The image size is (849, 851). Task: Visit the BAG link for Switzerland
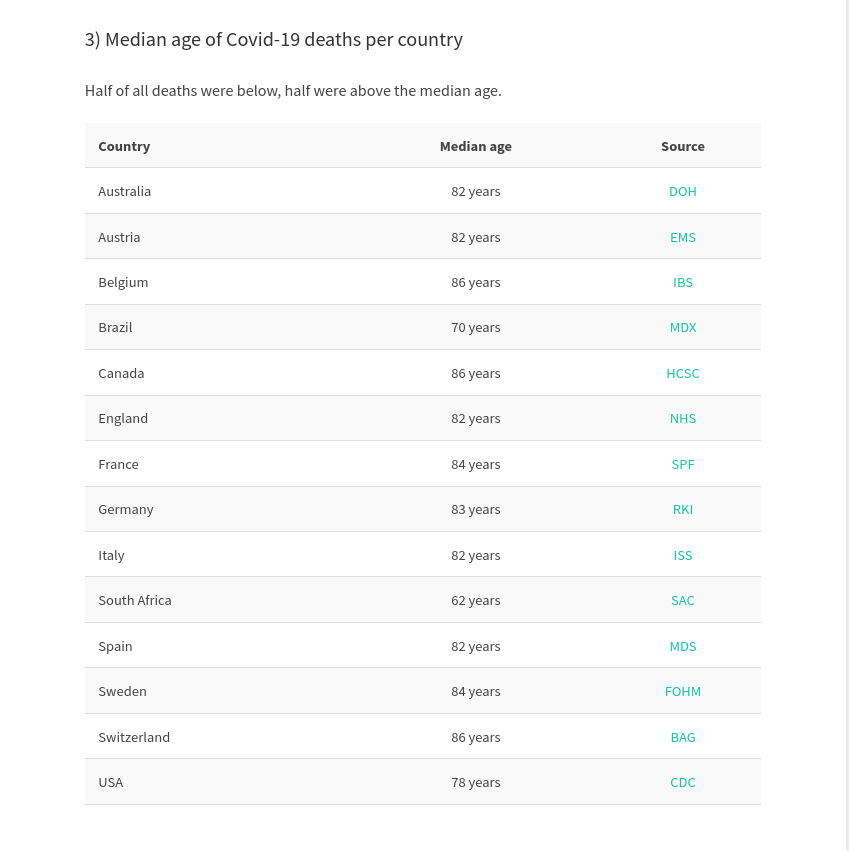[x=682, y=738]
